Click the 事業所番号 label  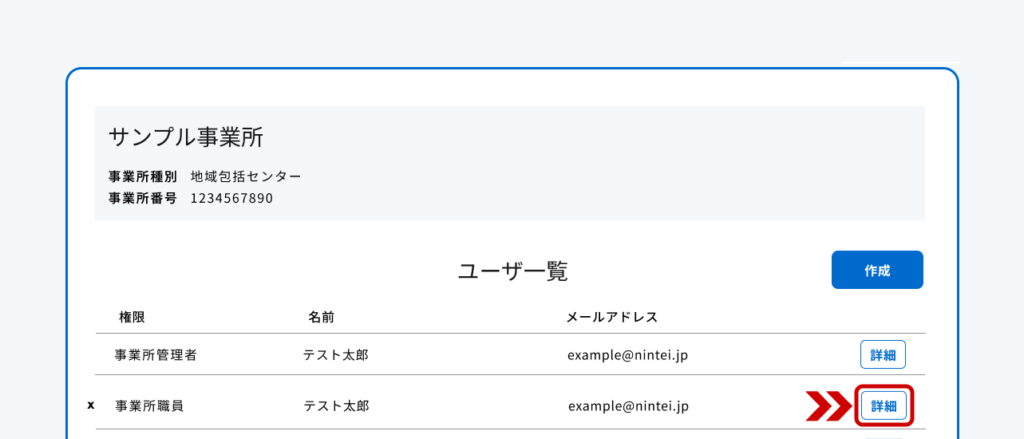pos(142,198)
